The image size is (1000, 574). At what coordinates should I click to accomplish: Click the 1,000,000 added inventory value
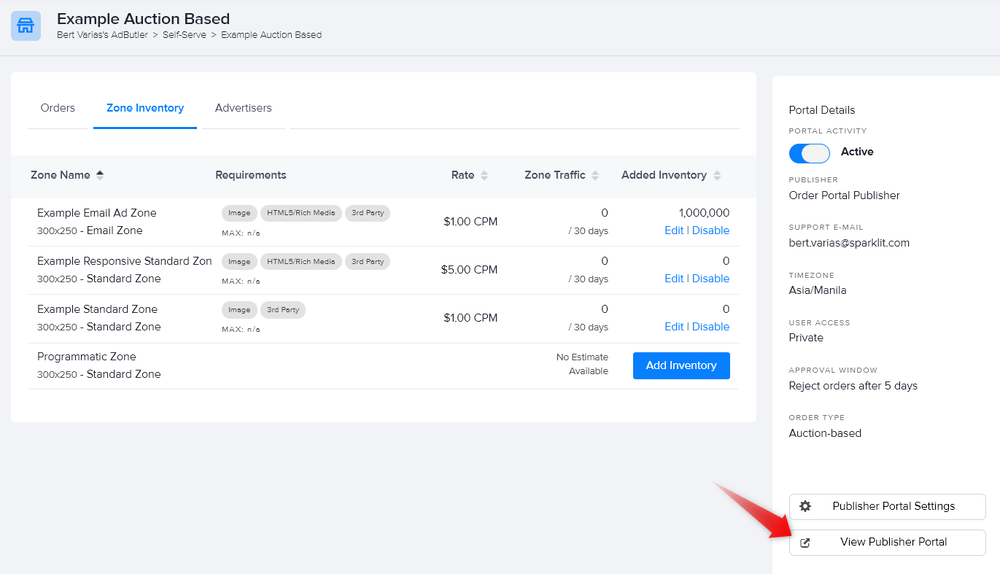pos(704,213)
